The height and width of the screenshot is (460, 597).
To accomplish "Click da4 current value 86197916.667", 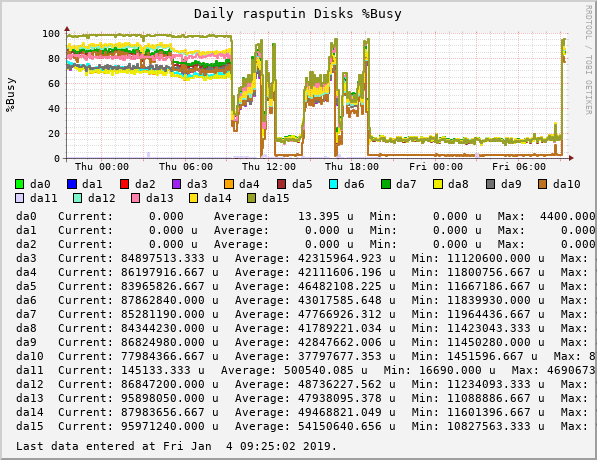I will click(163, 272).
